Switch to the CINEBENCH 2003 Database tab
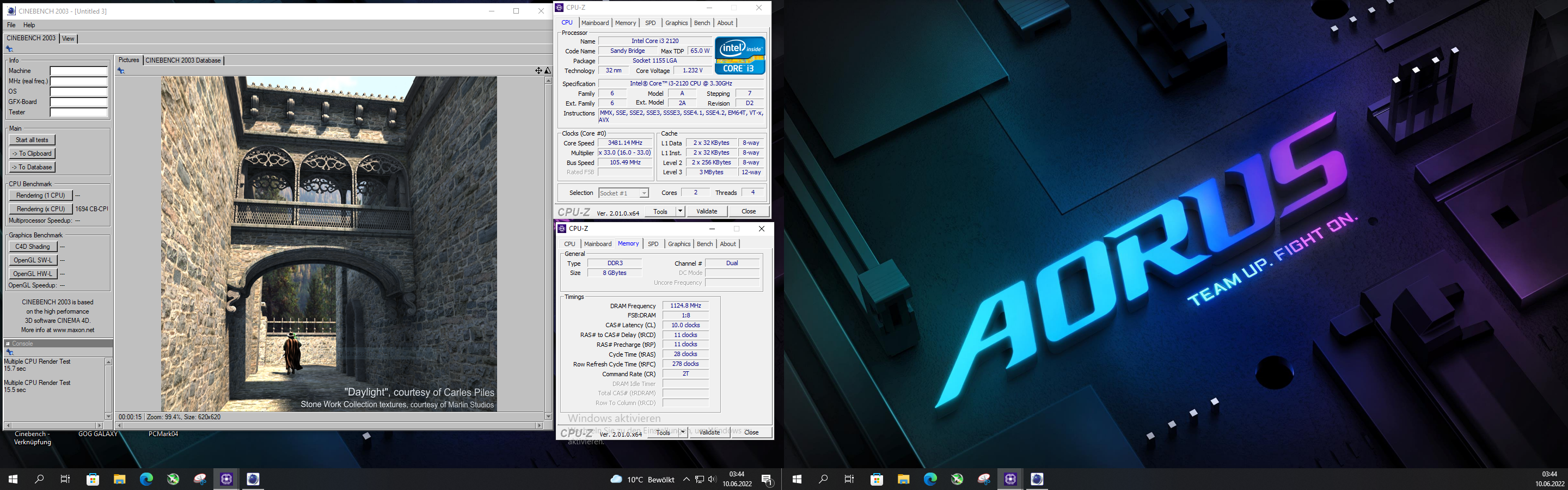 [183, 60]
